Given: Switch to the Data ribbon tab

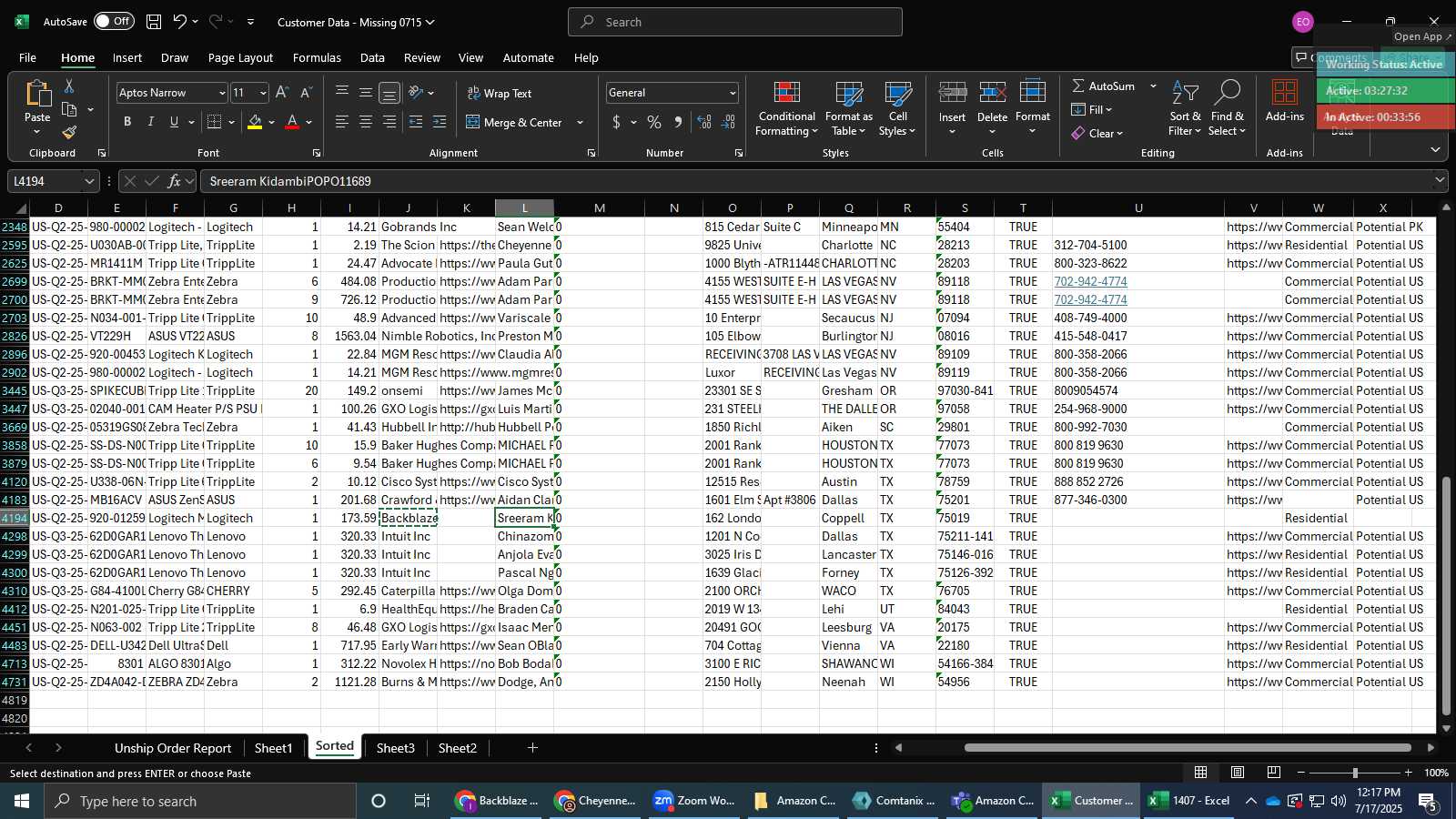Looking at the screenshot, I should click(372, 57).
